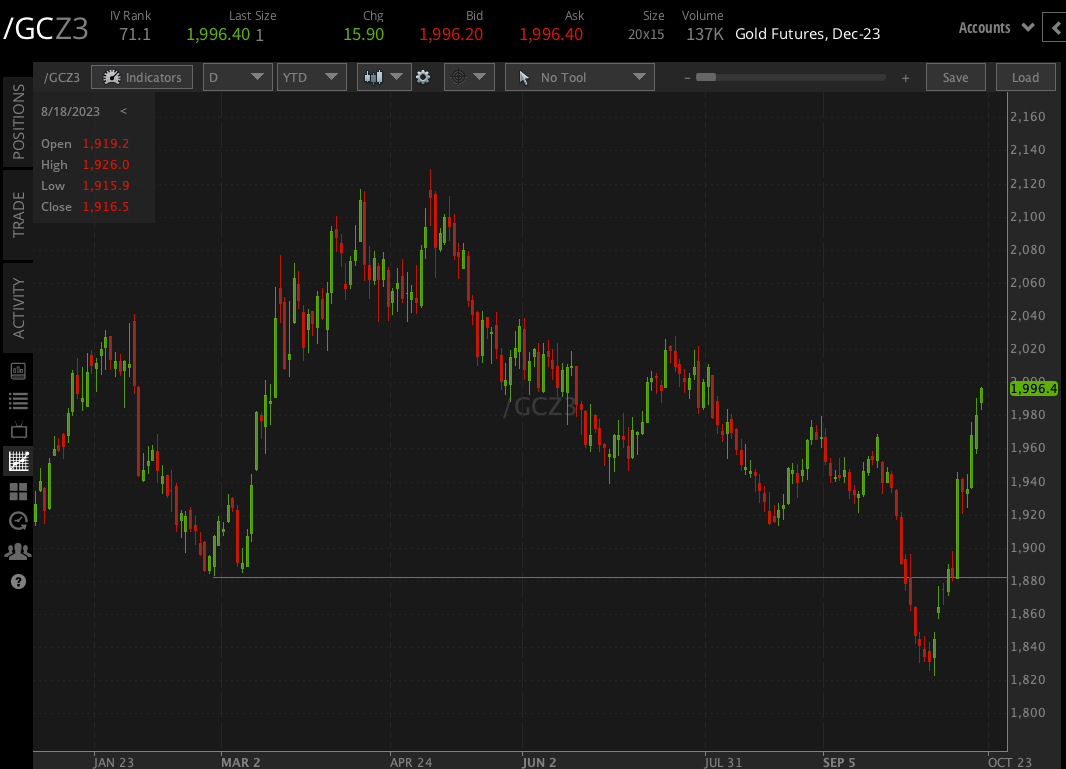1066x769 pixels.
Task: Collapse the OHLC data box arrow
Action: [x=124, y=111]
